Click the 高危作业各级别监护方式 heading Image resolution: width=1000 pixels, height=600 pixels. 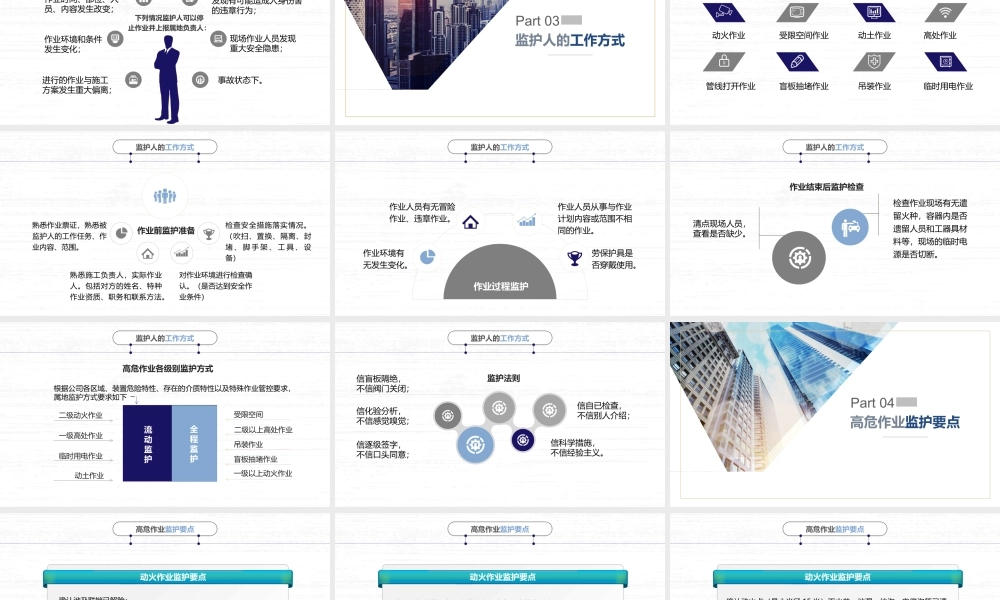point(167,369)
